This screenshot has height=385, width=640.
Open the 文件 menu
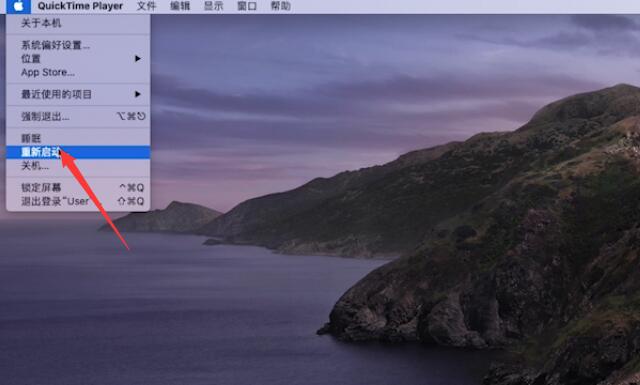147,6
